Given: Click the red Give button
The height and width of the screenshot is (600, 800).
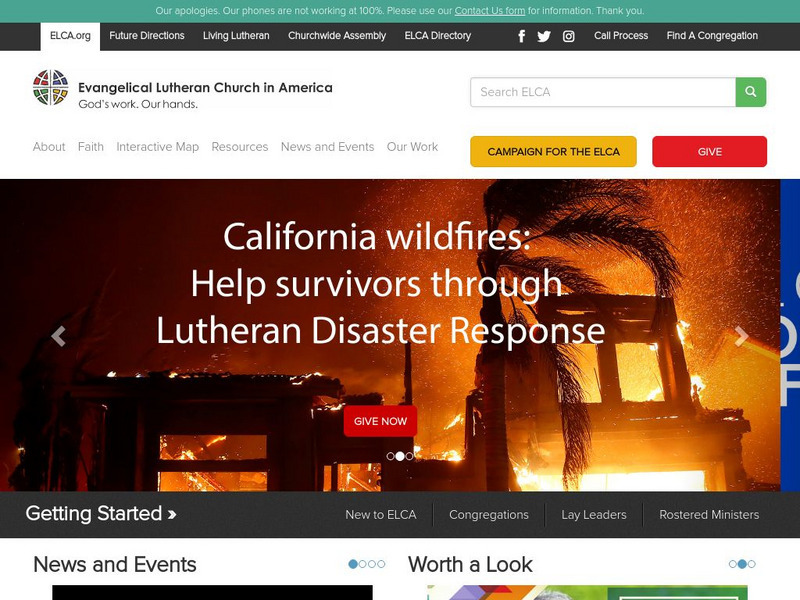Looking at the screenshot, I should (x=709, y=152).
